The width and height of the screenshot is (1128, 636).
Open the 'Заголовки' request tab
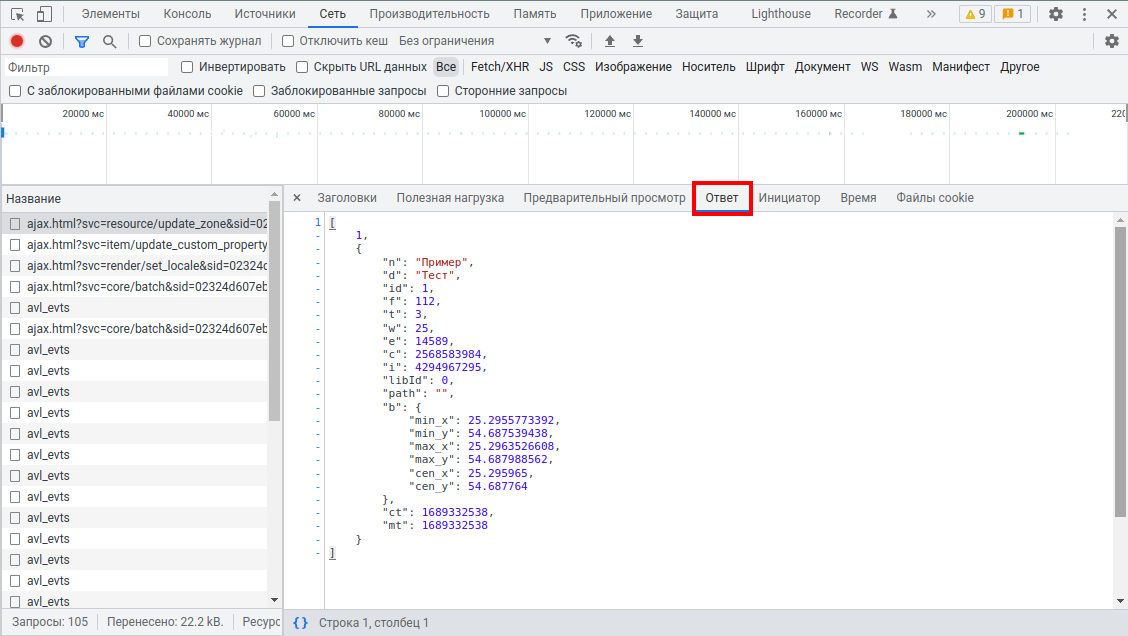[x=347, y=198]
